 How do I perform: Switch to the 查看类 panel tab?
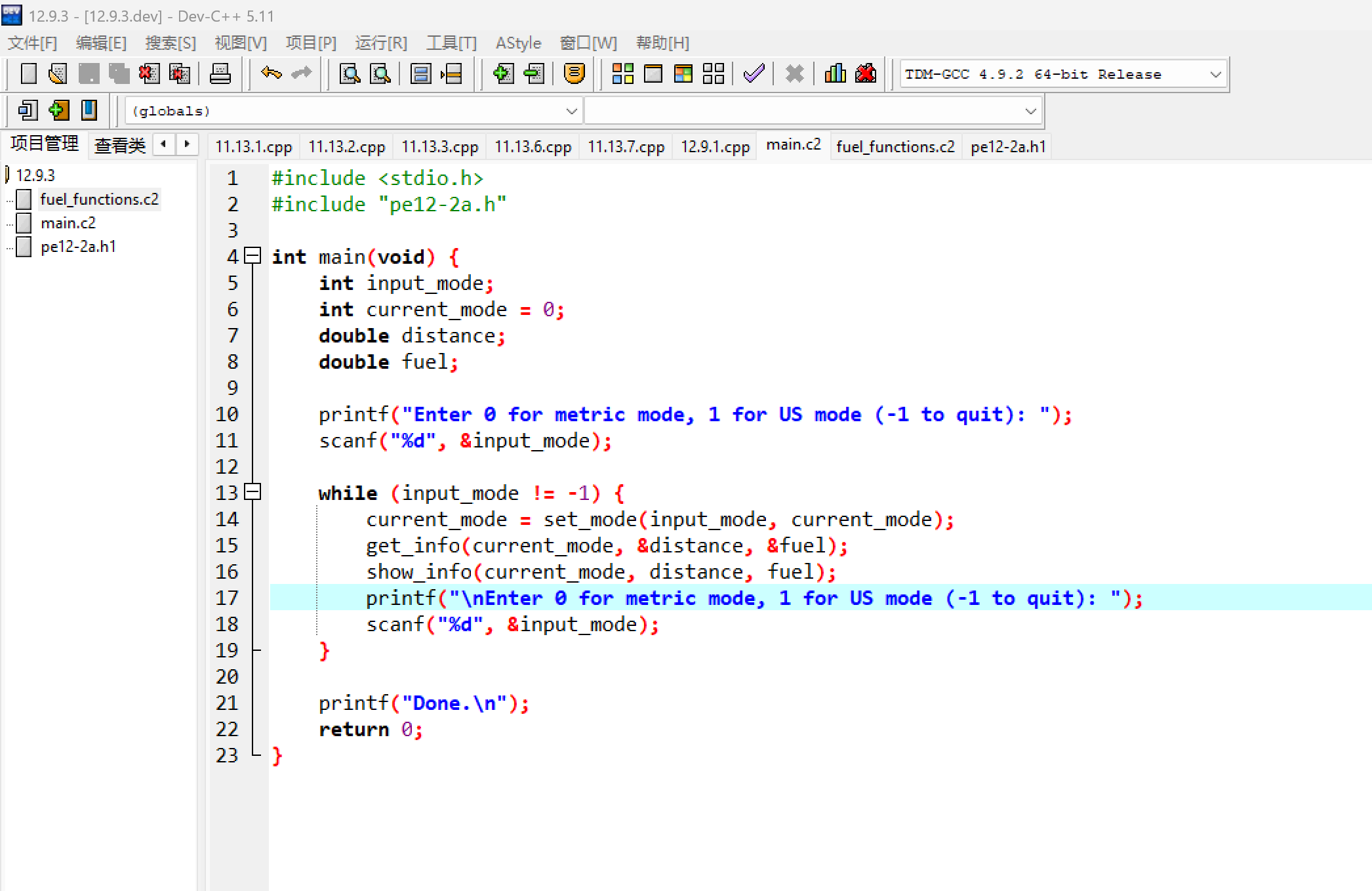pos(119,145)
